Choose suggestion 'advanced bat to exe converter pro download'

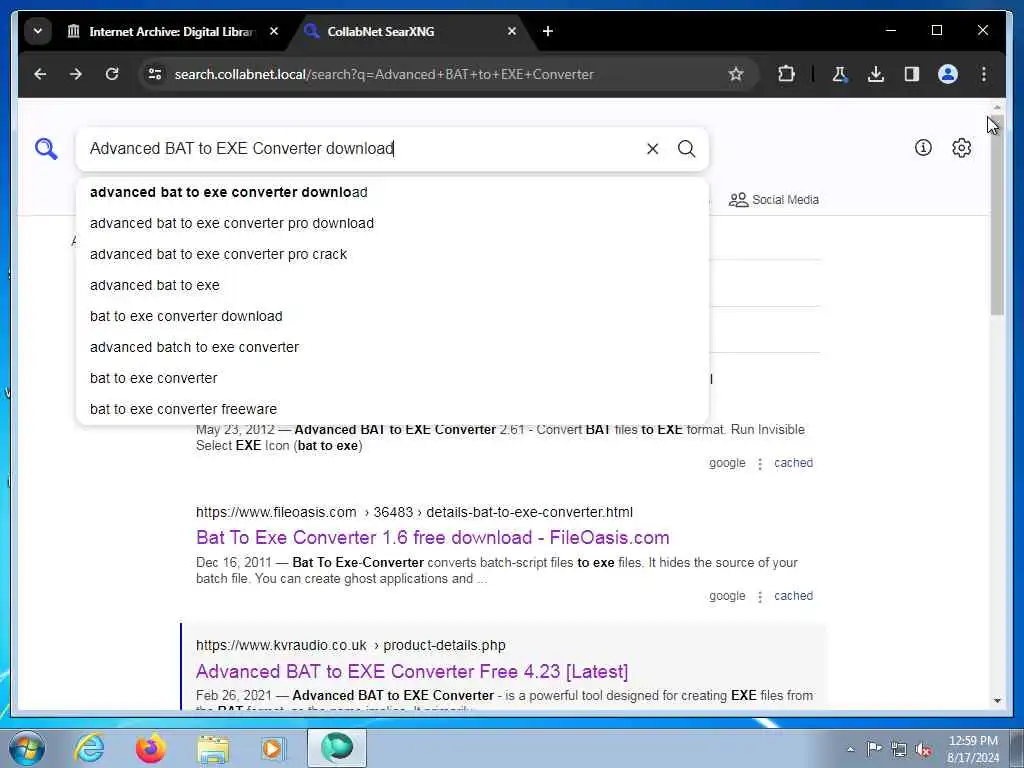pos(392,223)
